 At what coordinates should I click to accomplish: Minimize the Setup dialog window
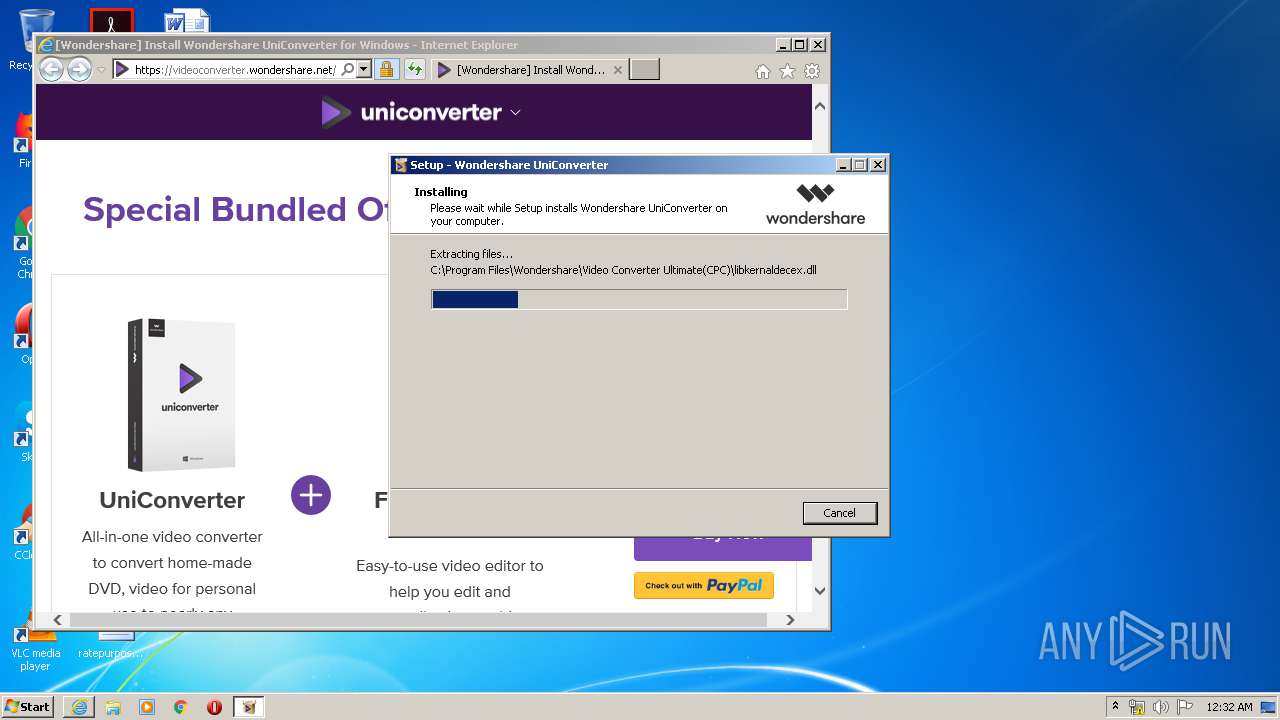[x=843, y=165]
